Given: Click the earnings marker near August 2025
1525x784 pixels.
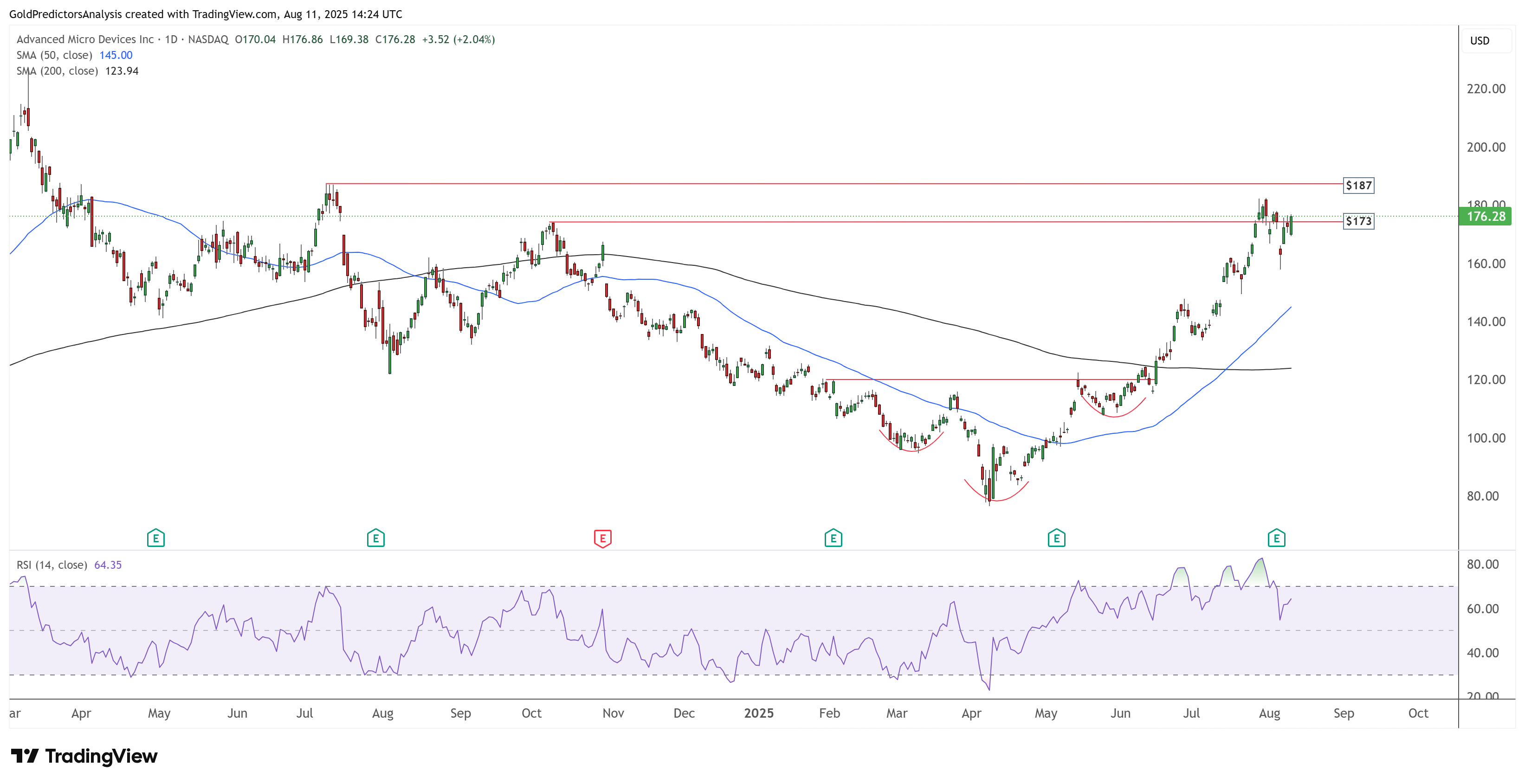Looking at the screenshot, I should coord(1277,538).
